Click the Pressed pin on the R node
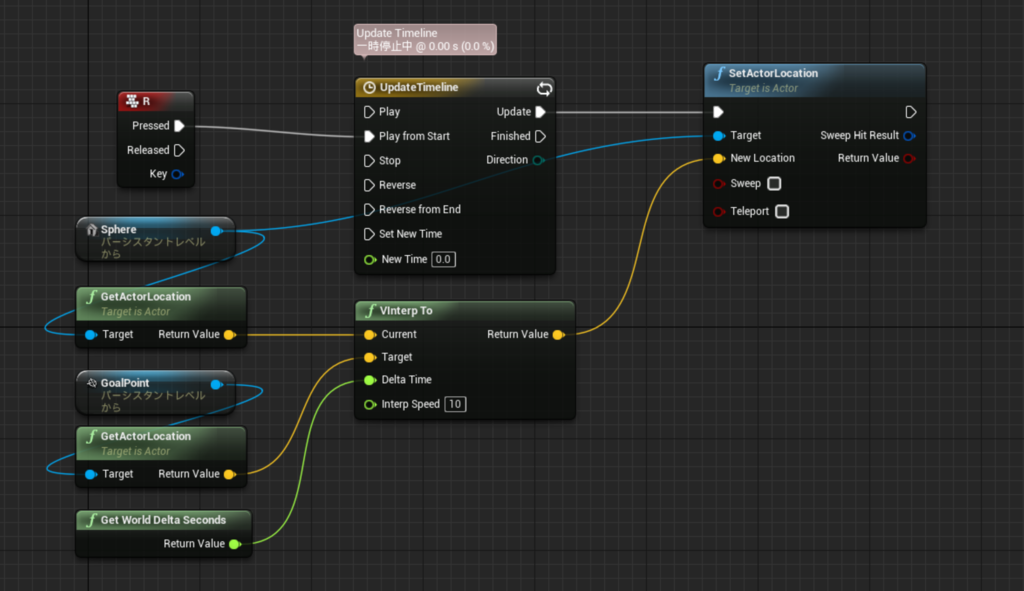1024x591 pixels. pyautogui.click(x=178, y=125)
